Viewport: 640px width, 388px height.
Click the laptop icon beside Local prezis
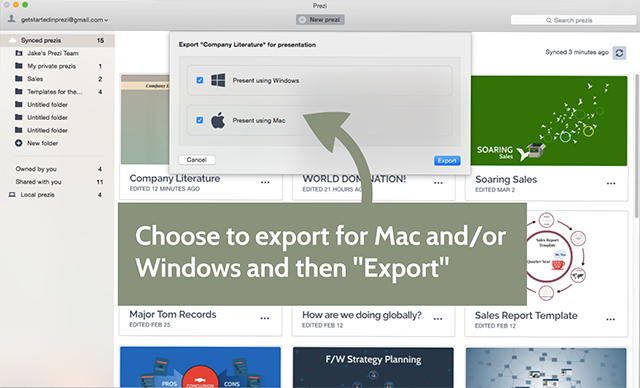12,195
